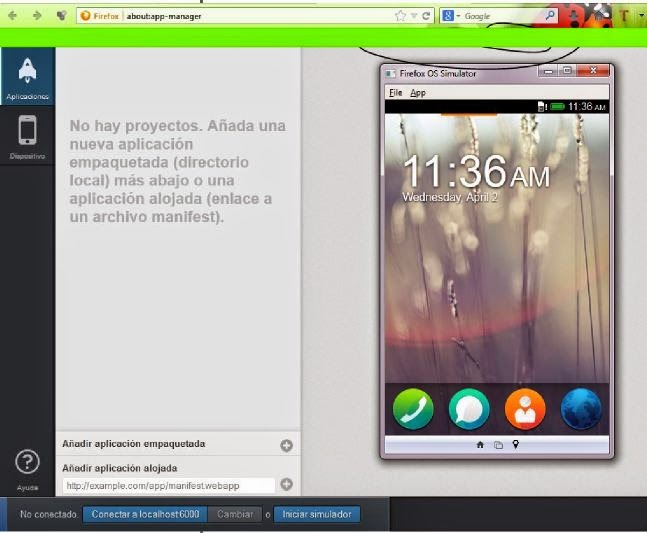The width and height of the screenshot is (647, 533).
Task: Open the Ayuda help icon
Action: (27, 462)
